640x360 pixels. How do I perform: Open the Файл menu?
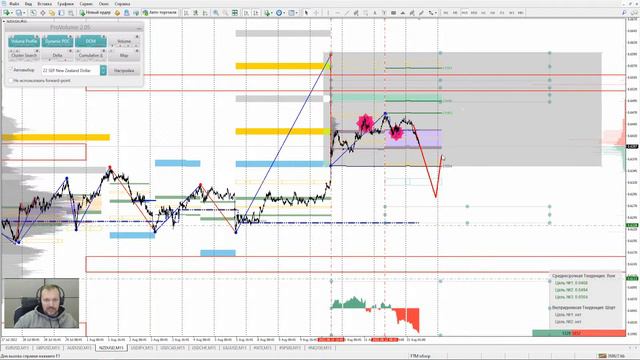coord(13,4)
